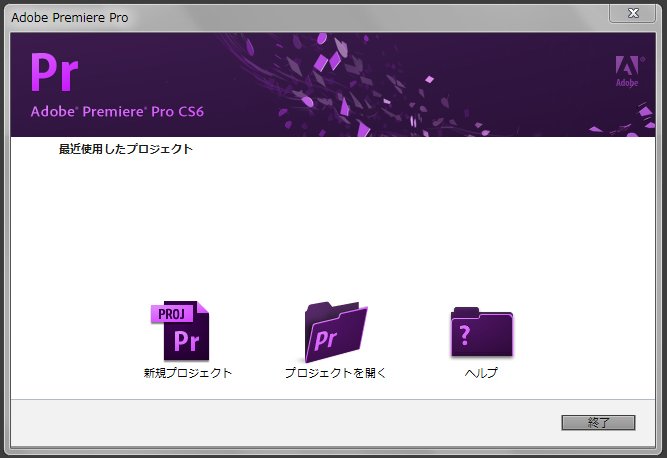Screen dimensions: 667x458
Task: Open the Help question-mark folder icon
Action: point(482,331)
